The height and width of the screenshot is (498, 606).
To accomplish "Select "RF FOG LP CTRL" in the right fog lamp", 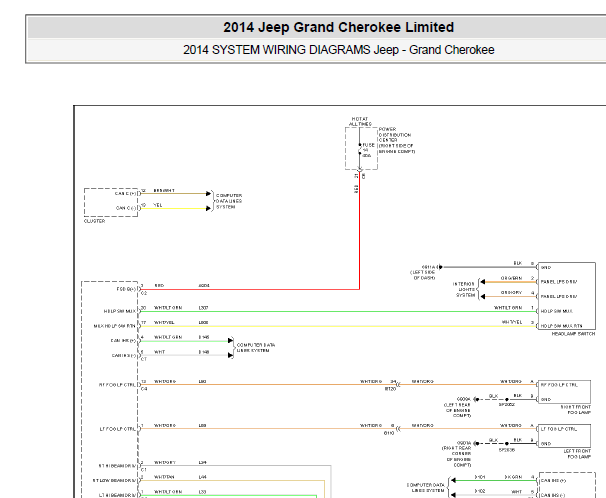I will tap(559, 385).
